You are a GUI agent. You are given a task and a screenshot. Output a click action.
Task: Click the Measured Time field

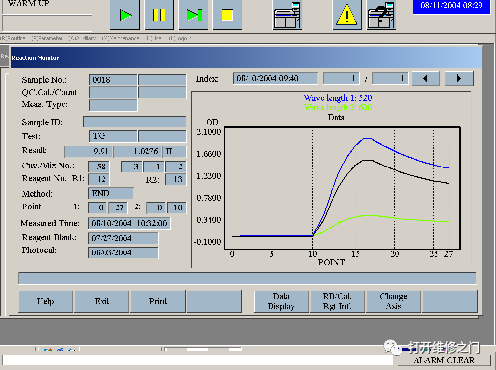pos(129,223)
